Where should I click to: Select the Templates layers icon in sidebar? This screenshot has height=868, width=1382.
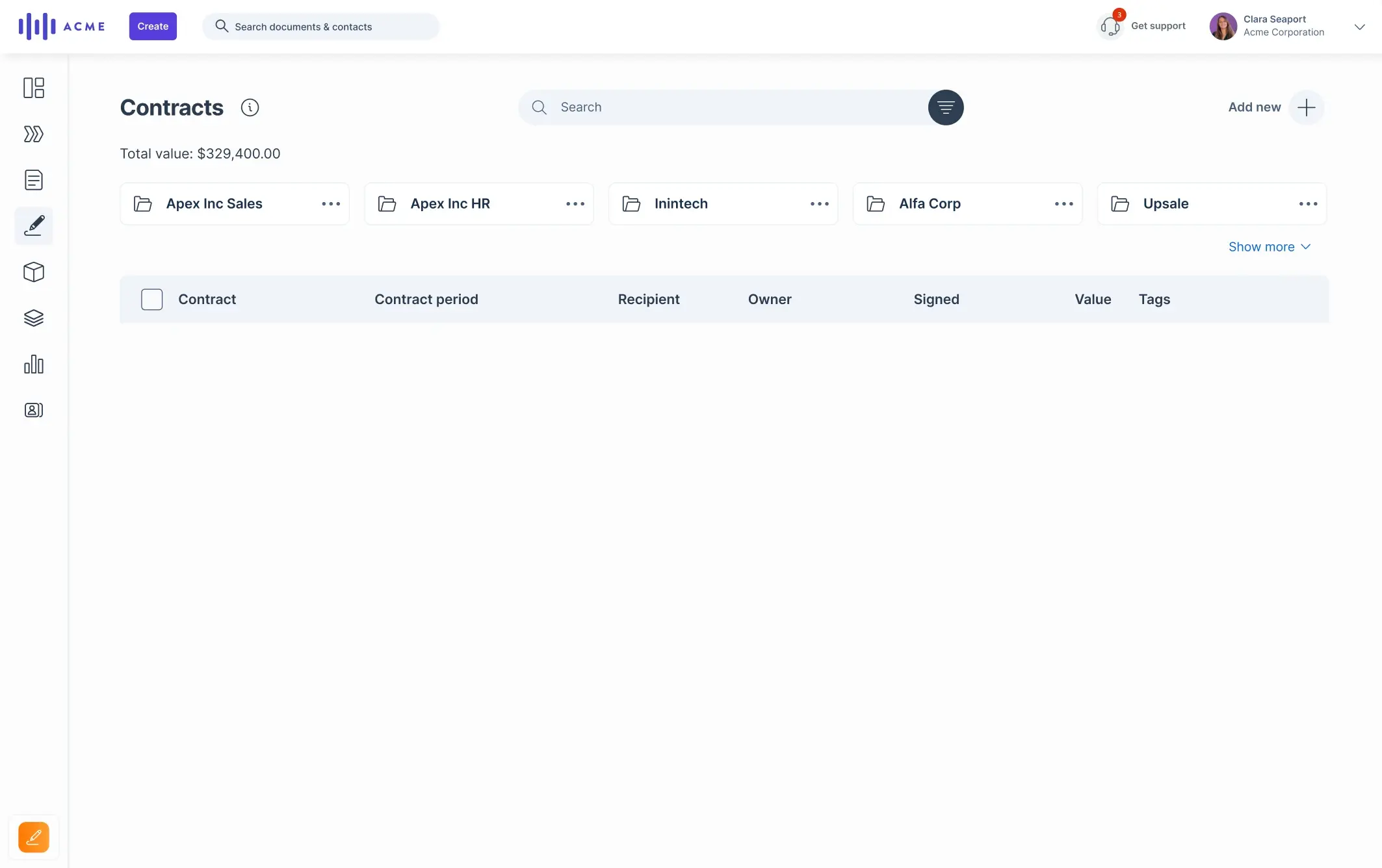[x=34, y=318]
